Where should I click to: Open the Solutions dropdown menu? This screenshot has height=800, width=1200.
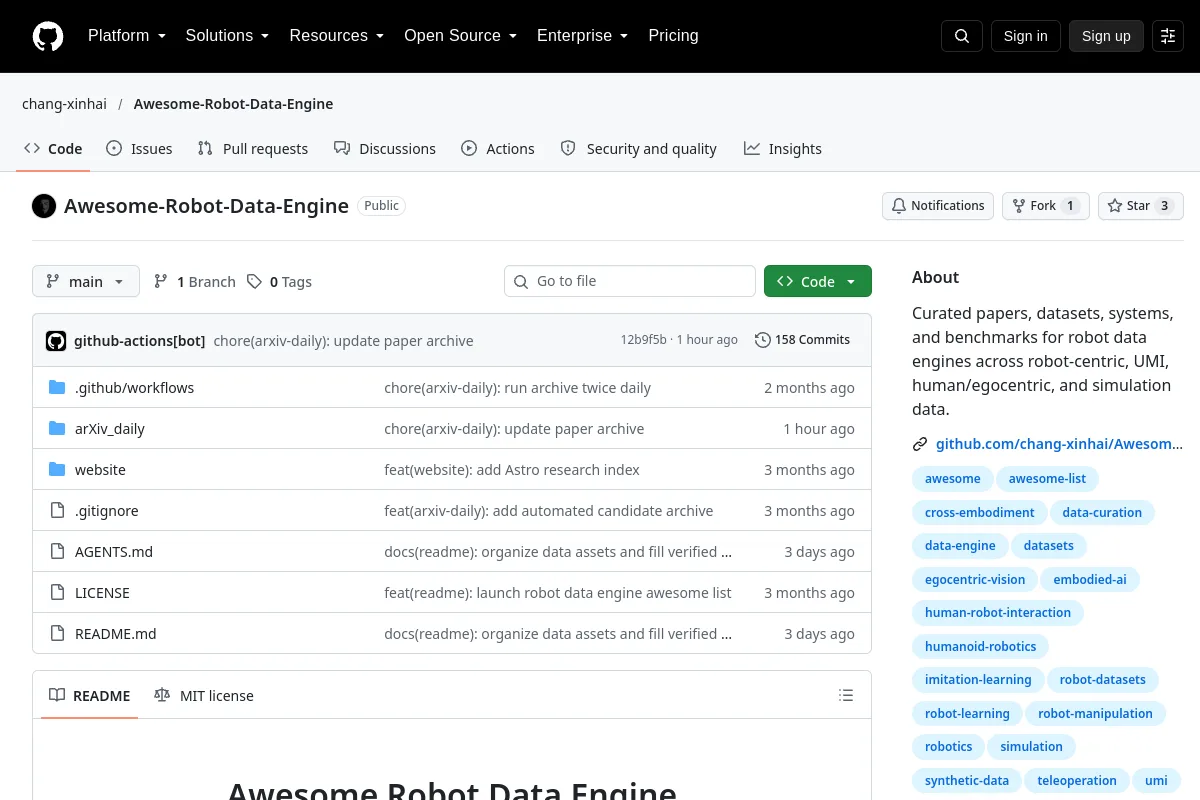227,36
